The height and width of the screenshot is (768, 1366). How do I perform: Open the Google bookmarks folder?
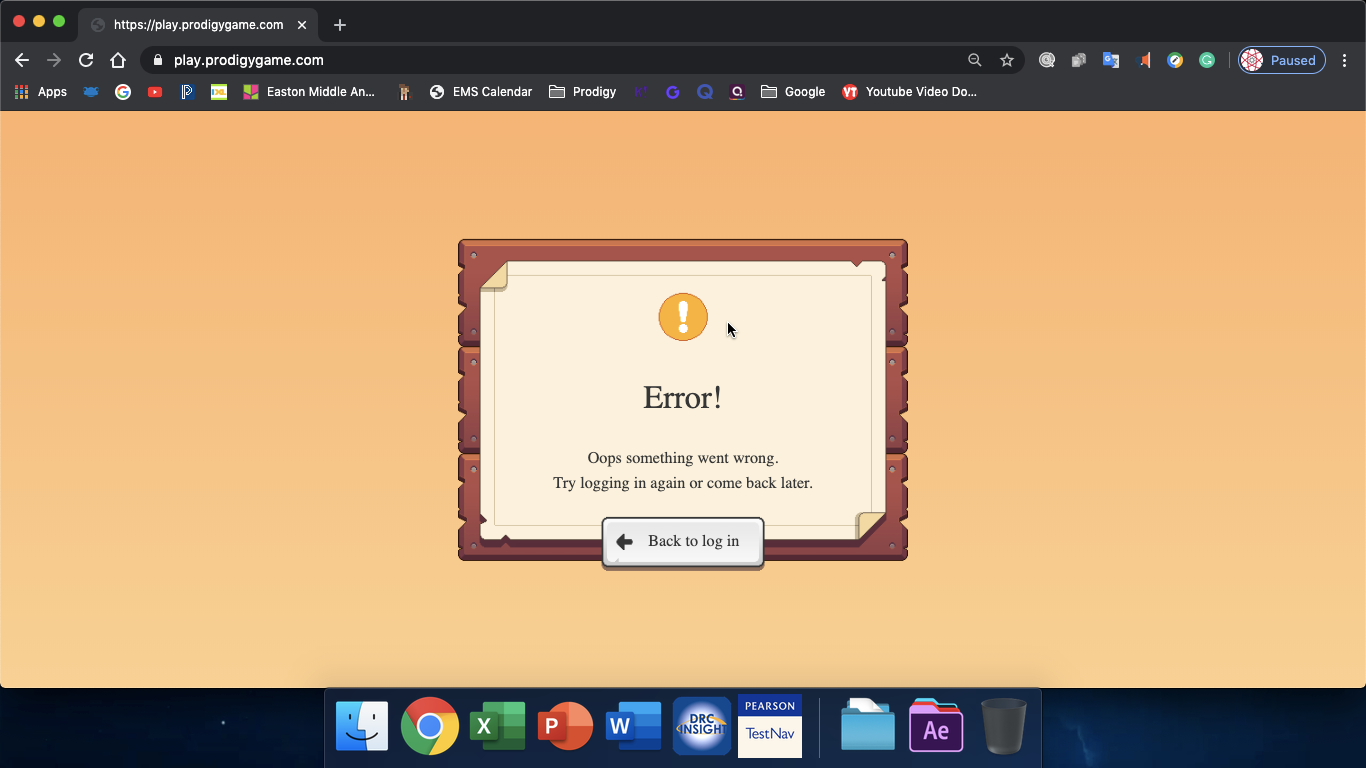pos(793,91)
